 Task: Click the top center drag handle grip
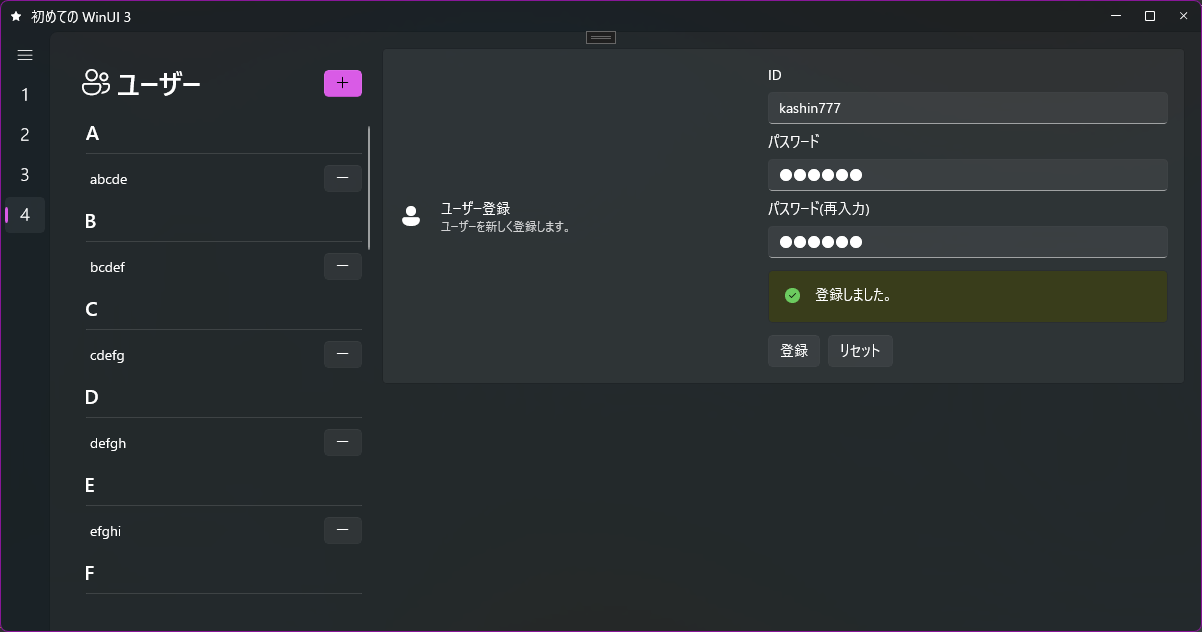coord(601,38)
